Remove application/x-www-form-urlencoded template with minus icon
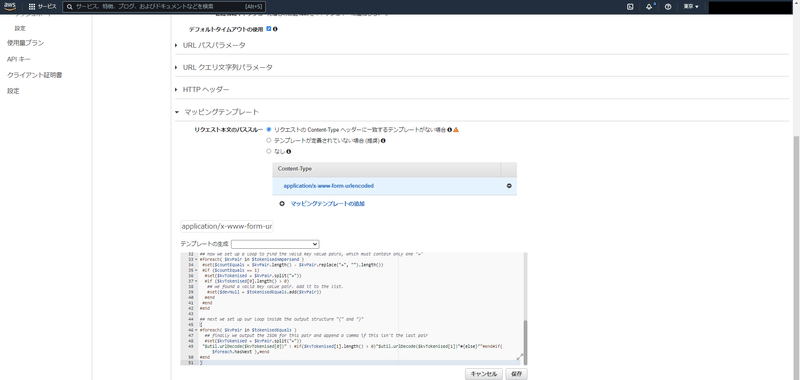This screenshot has width=800, height=380. [509, 186]
